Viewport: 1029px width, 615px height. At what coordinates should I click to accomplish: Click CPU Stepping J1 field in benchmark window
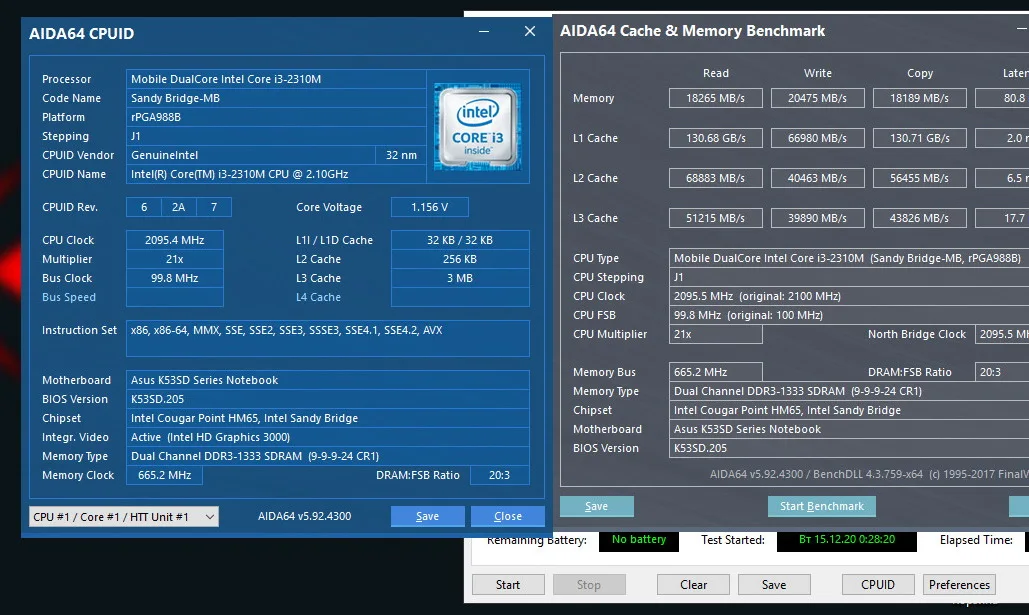tap(849, 277)
